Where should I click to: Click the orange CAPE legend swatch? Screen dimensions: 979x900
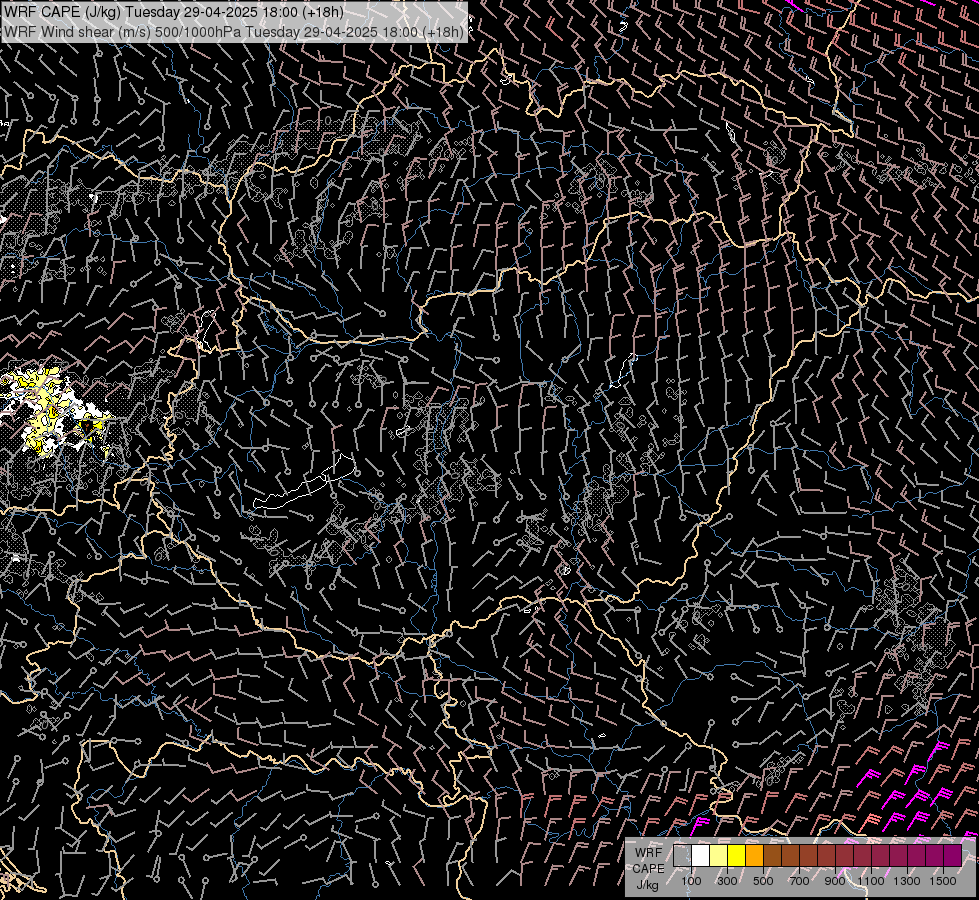click(755, 856)
